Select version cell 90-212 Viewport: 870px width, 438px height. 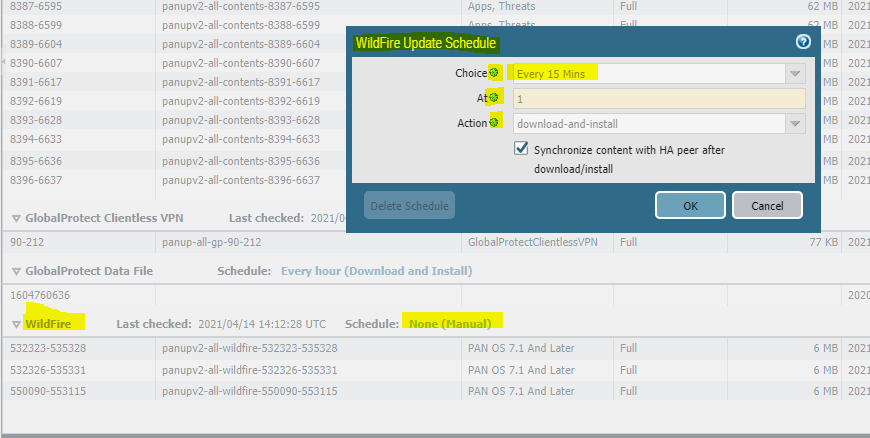point(27,242)
